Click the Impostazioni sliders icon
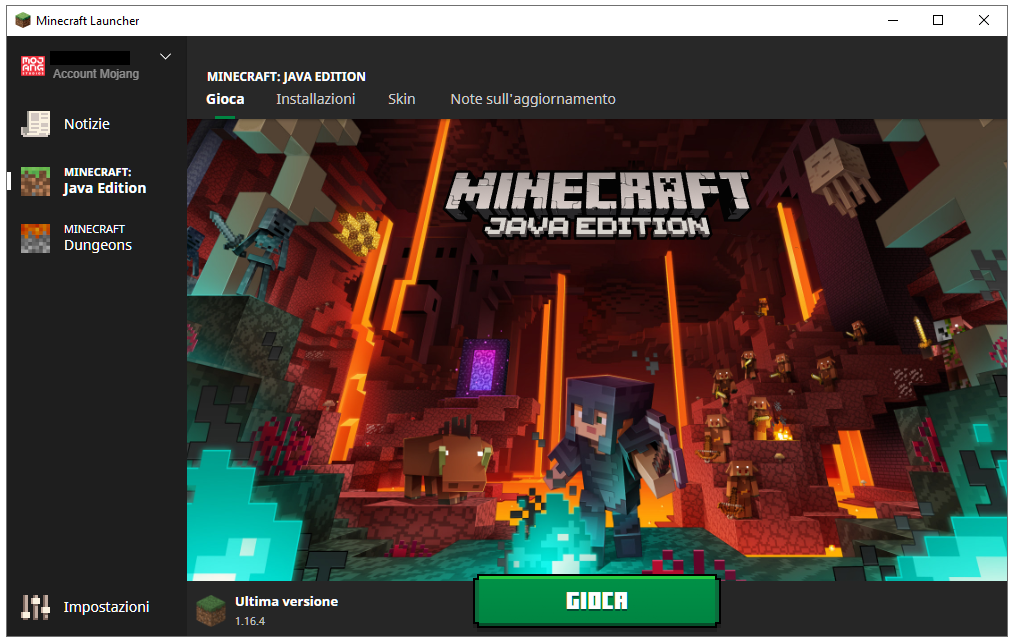This screenshot has width=1014, height=643. (36, 607)
